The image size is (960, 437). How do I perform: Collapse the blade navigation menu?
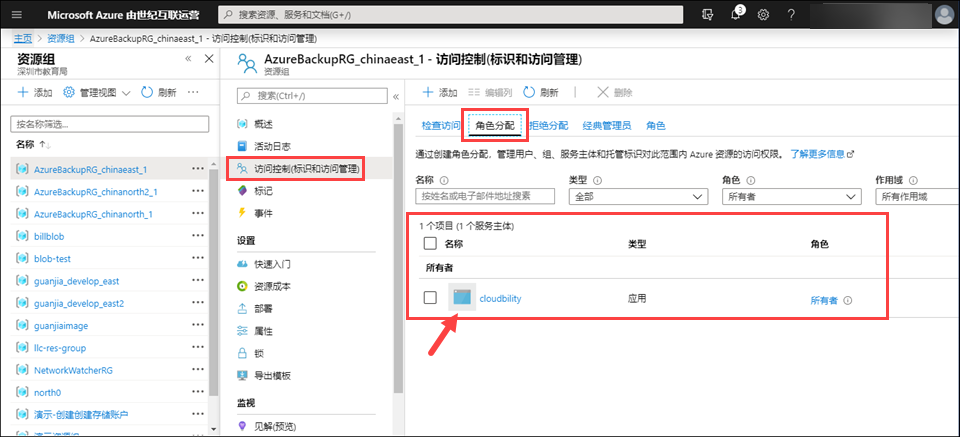click(396, 97)
